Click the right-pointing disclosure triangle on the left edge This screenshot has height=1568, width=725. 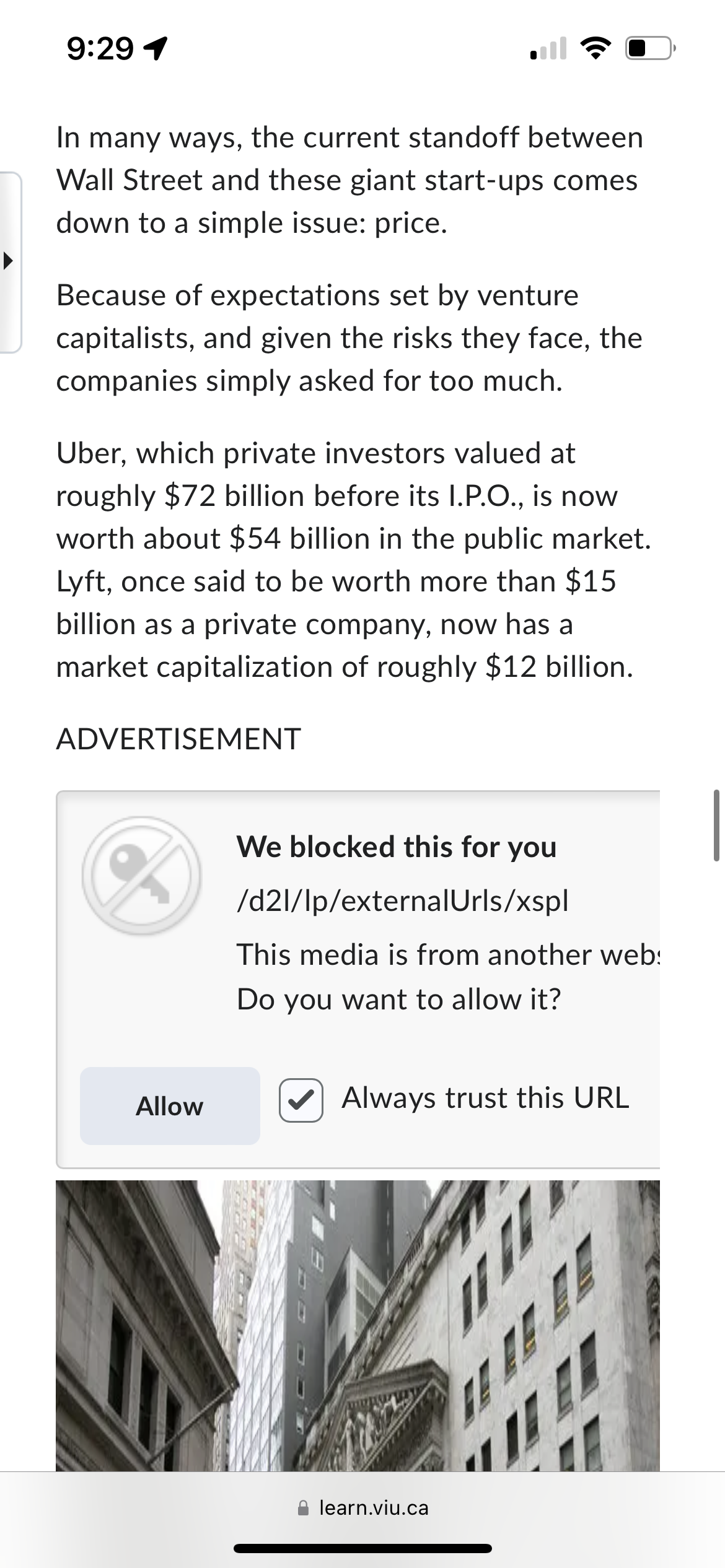(9, 260)
